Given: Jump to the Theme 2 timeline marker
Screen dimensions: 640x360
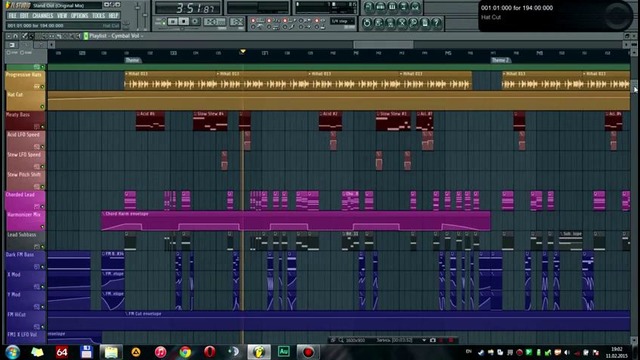Looking at the screenshot, I should tap(500, 60).
